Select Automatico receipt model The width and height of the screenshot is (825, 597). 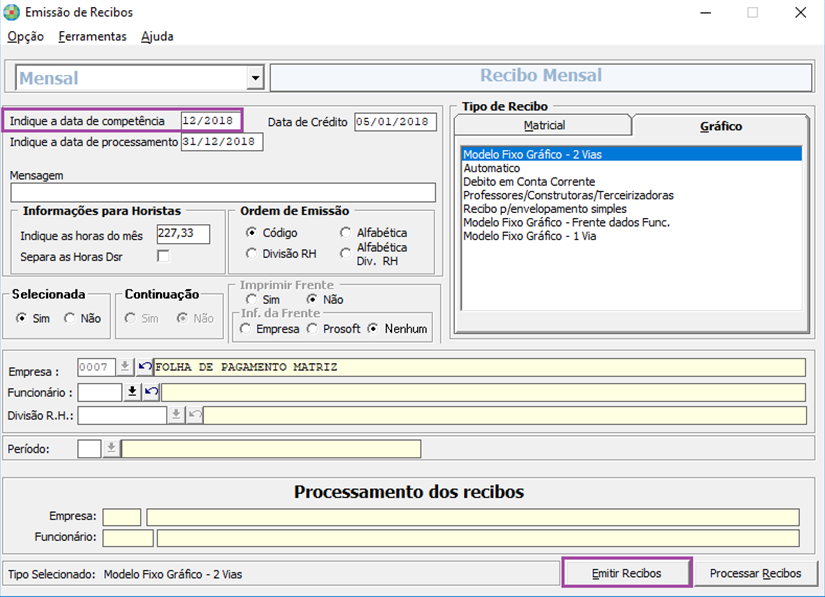tap(632, 168)
